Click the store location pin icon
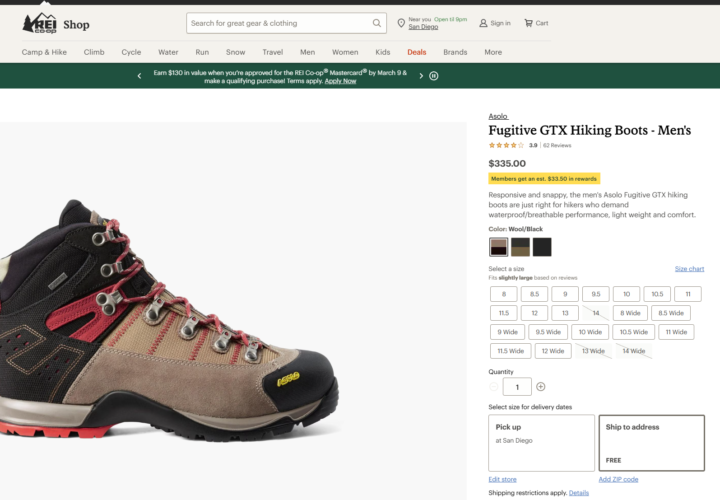Viewport: 720px width, 500px height. [x=401, y=23]
